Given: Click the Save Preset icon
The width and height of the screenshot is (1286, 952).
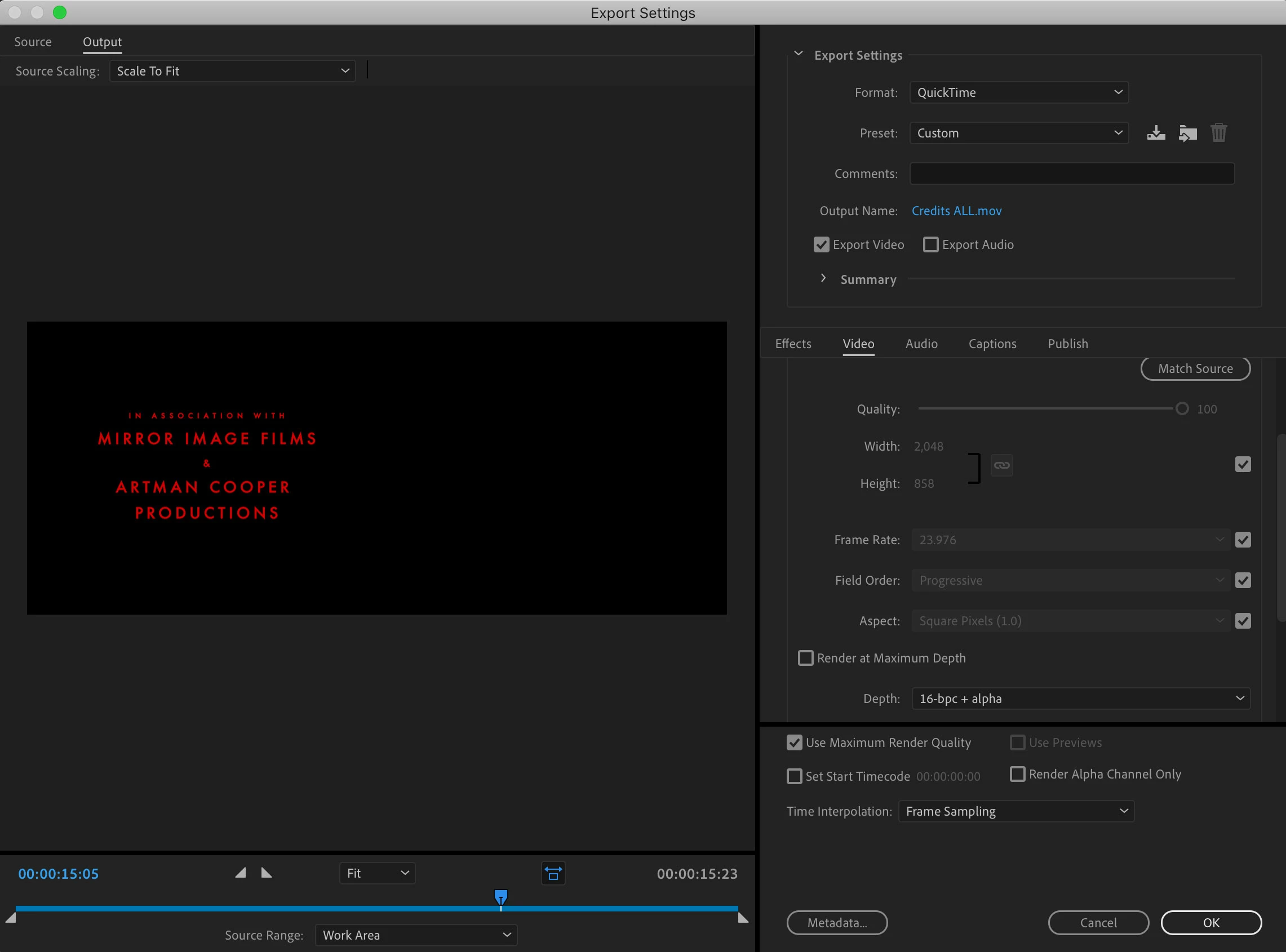Looking at the screenshot, I should (1156, 133).
